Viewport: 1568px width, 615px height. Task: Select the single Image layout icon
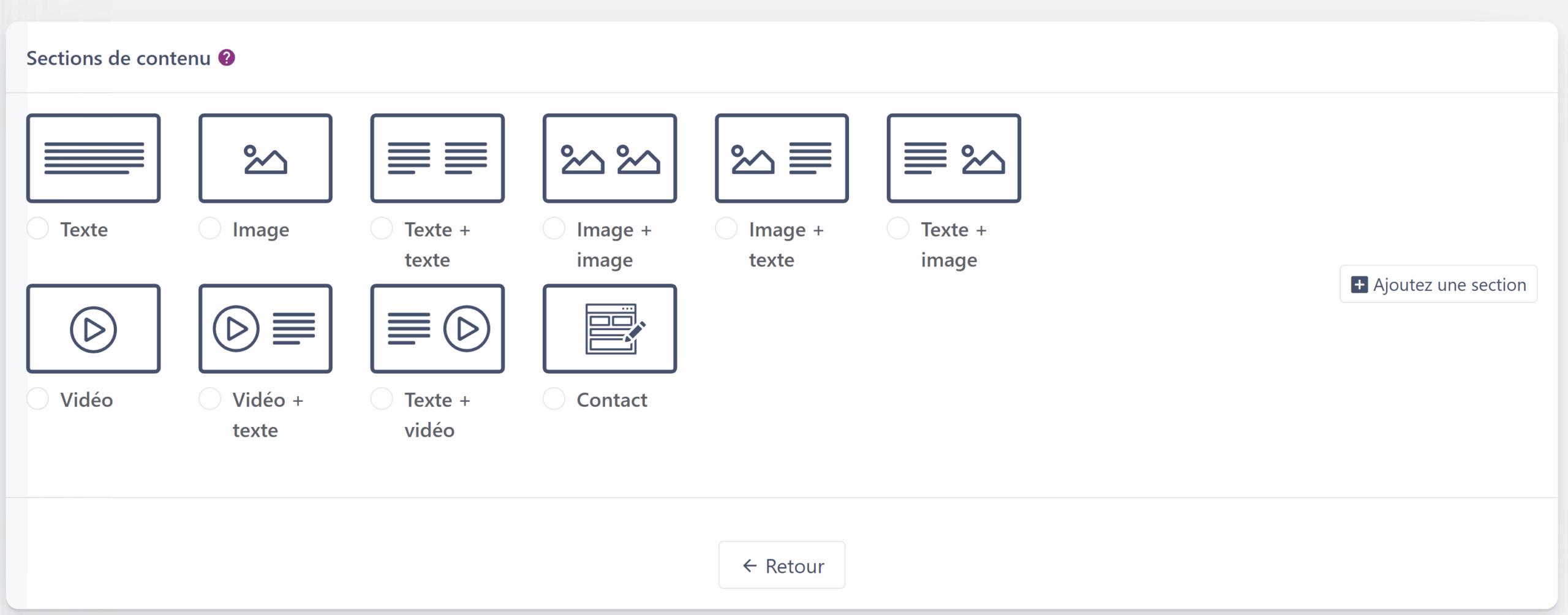point(265,158)
